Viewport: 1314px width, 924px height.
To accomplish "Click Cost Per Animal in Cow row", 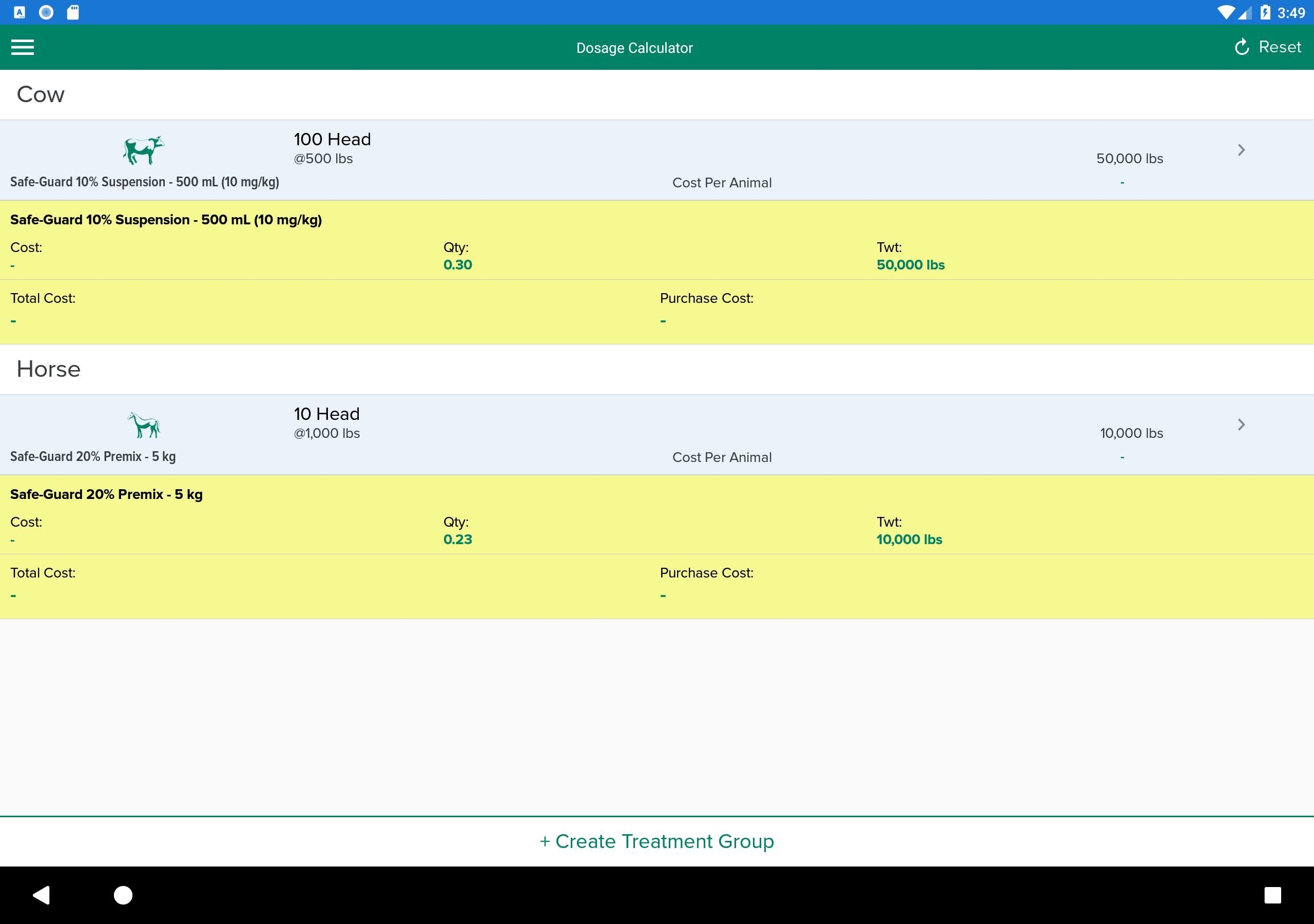I will coord(722,183).
